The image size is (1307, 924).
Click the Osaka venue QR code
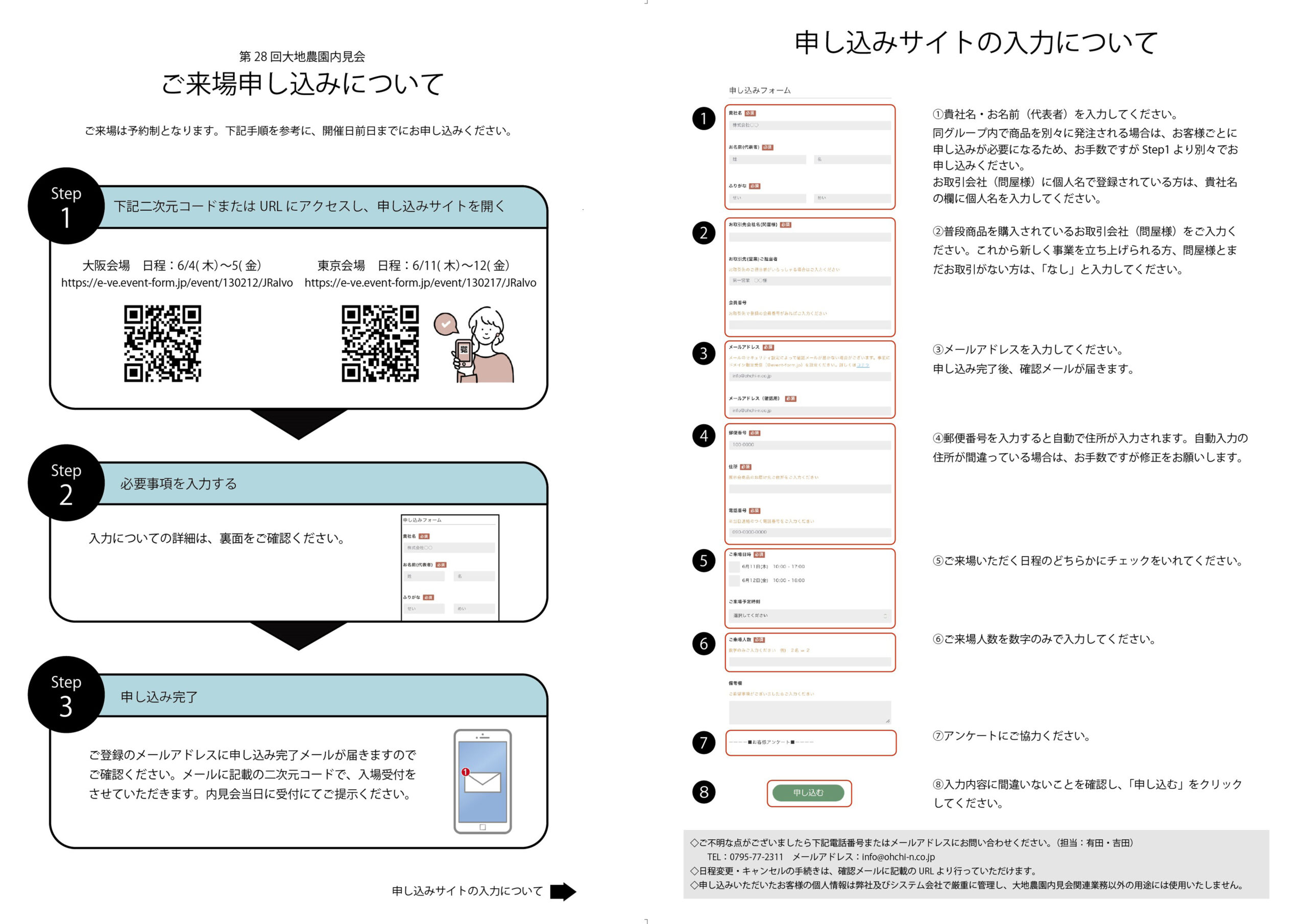162,343
